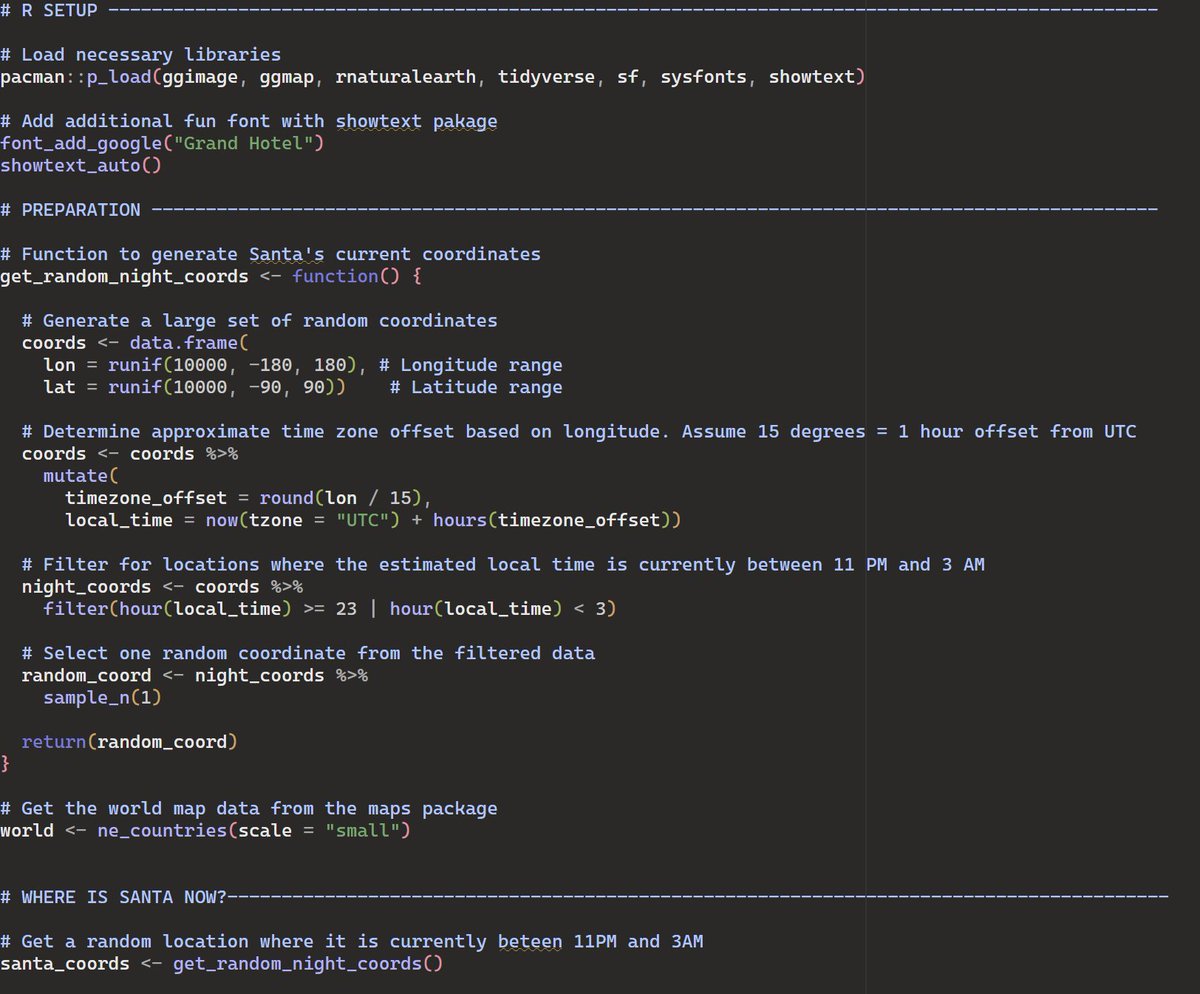Click the 'ggmap' package name
Viewport: 1200px width, 994px height.
click(287, 77)
